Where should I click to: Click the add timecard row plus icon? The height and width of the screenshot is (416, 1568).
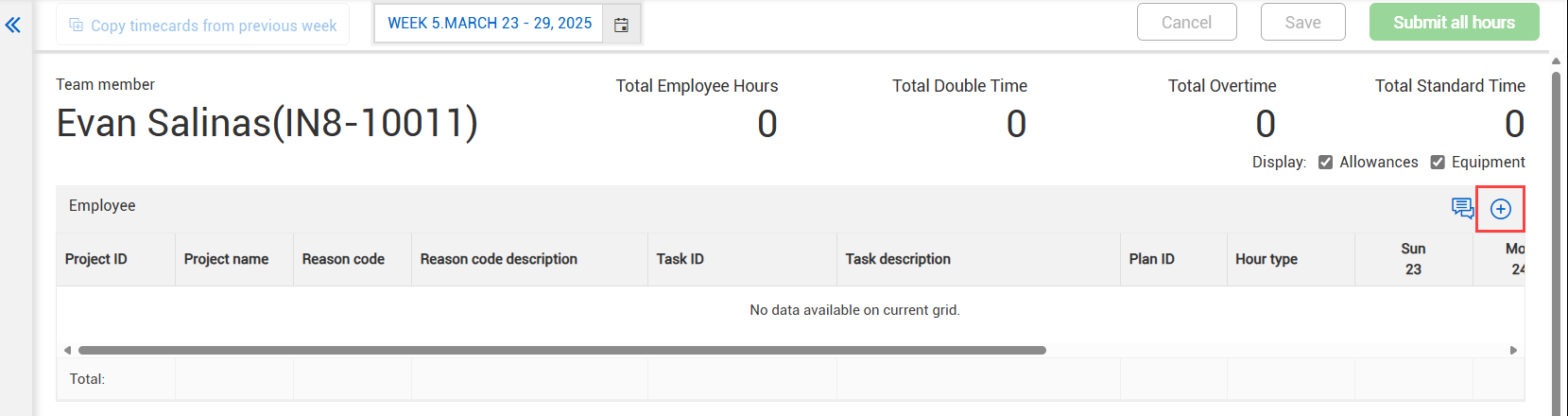[x=1500, y=209]
